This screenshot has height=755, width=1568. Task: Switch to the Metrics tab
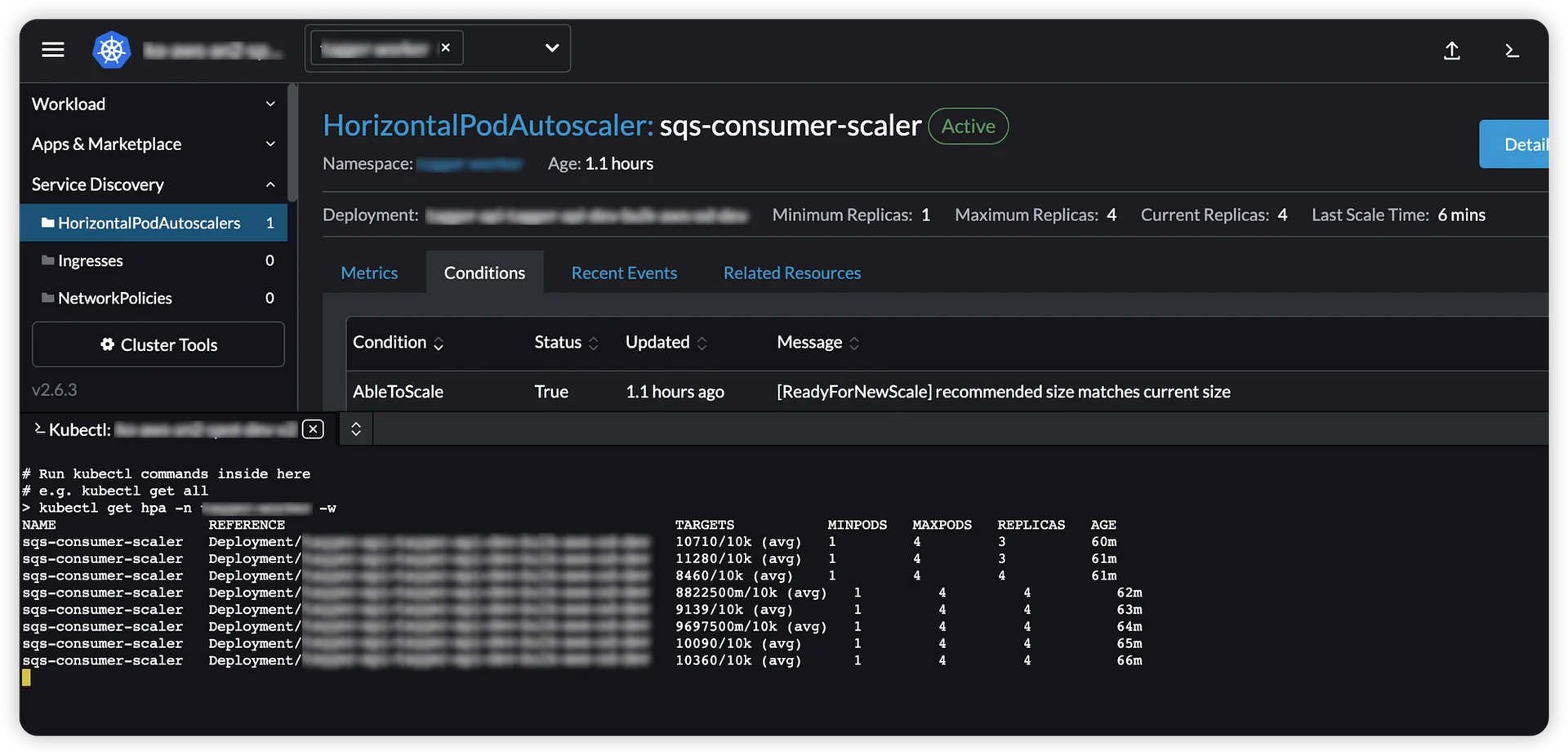(x=369, y=273)
